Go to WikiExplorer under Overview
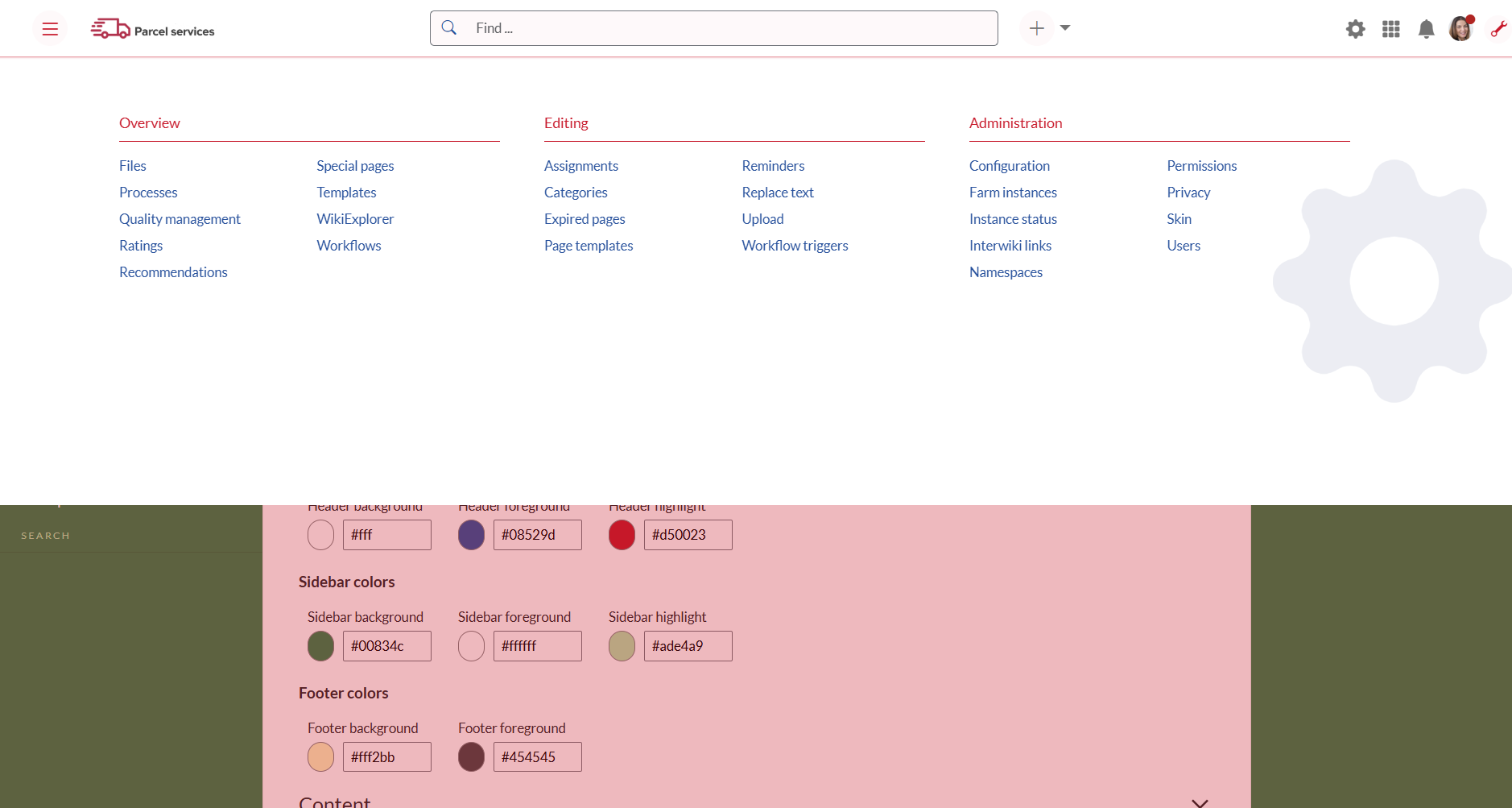This screenshot has width=1512, height=808. click(355, 219)
